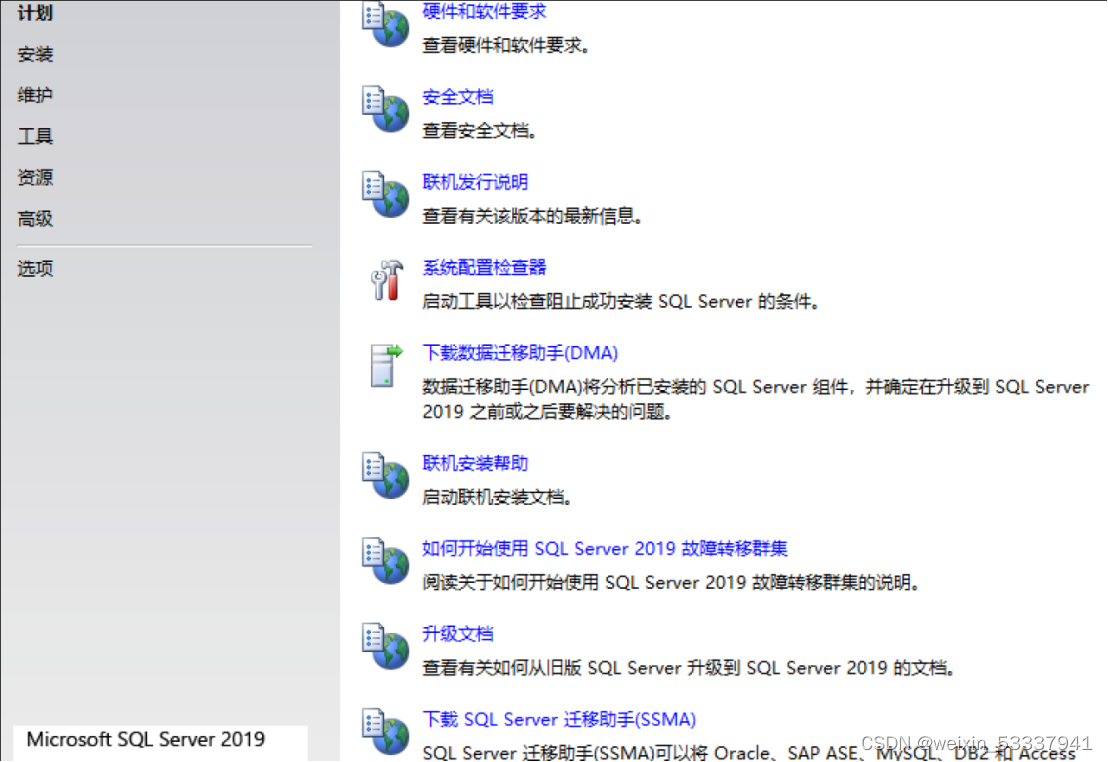Click the icon beside 联机发行说明

coord(385,194)
